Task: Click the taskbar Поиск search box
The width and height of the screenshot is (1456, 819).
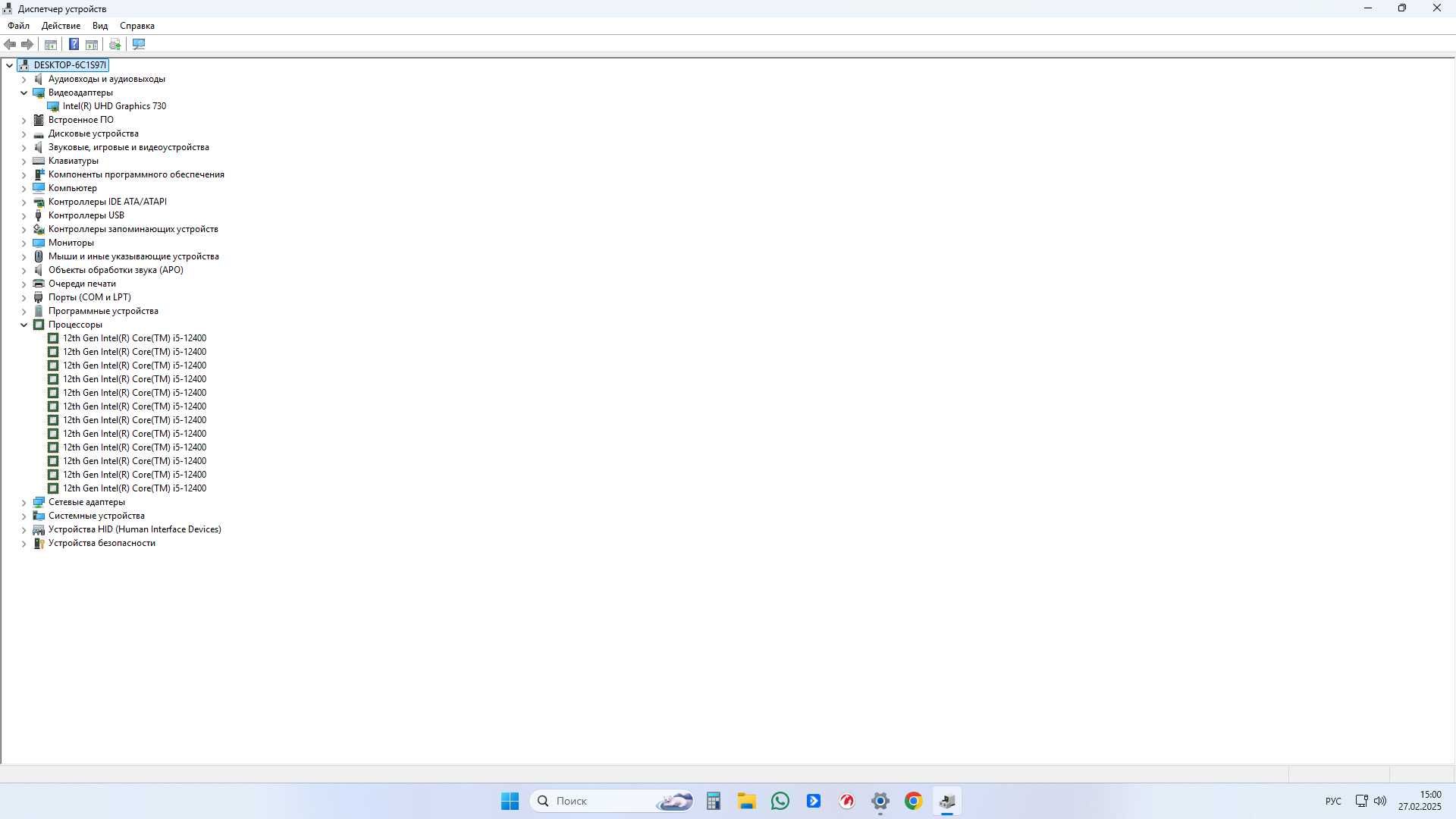Action: coord(611,801)
